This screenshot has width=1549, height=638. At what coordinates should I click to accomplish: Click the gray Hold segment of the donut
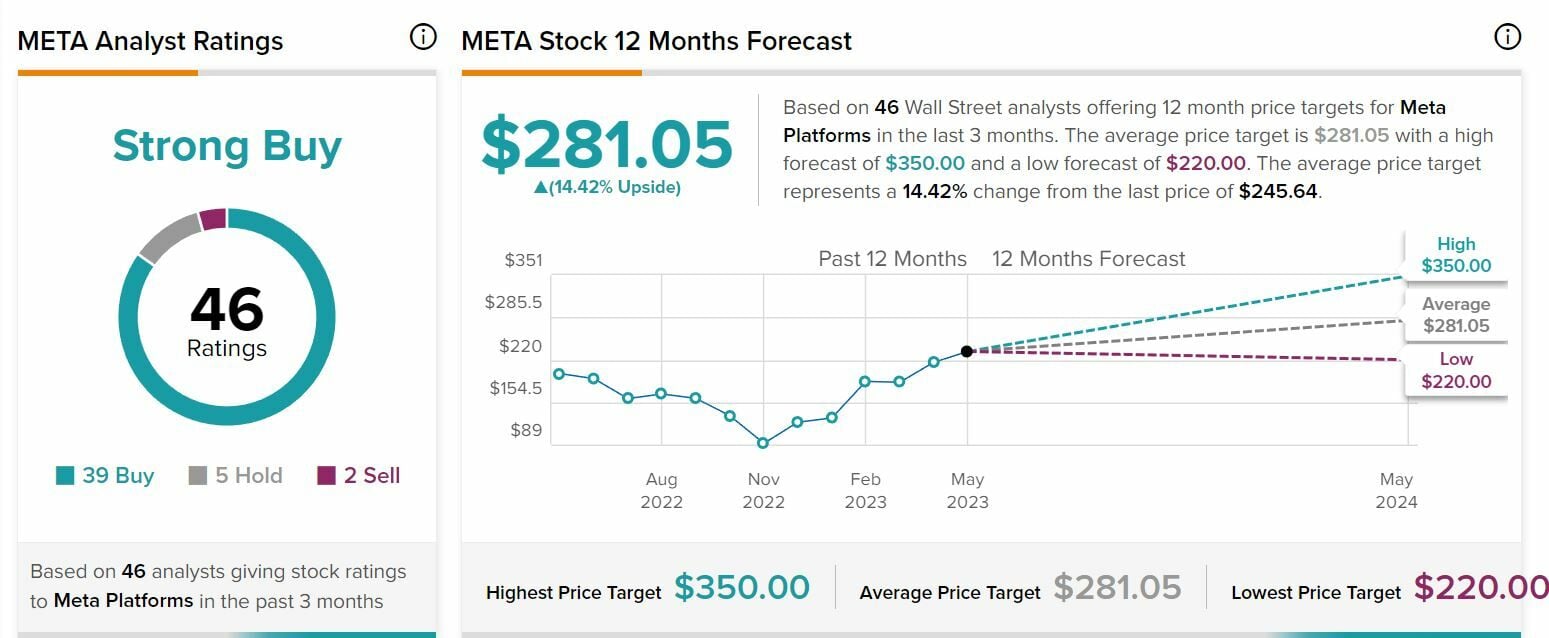coord(169,235)
